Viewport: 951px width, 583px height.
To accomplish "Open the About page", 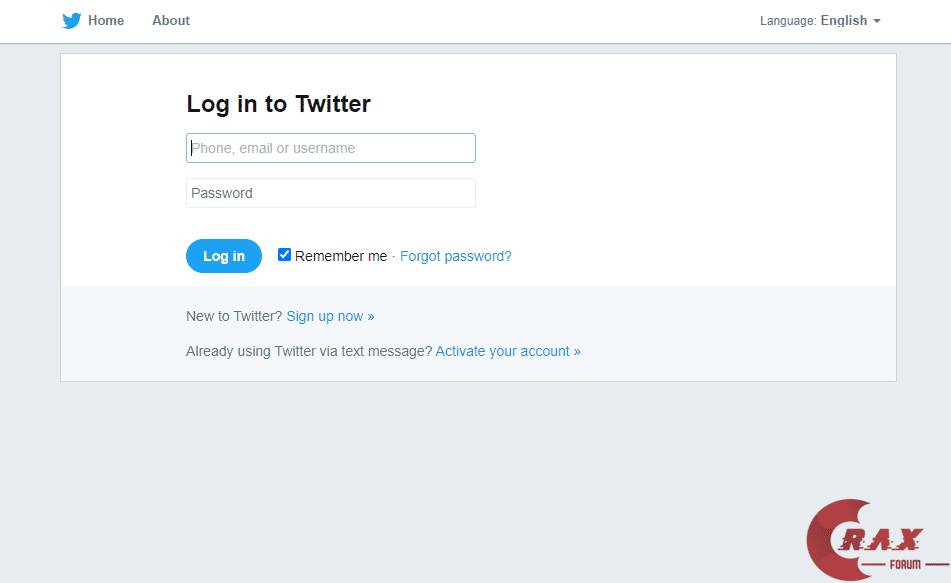I will (171, 21).
